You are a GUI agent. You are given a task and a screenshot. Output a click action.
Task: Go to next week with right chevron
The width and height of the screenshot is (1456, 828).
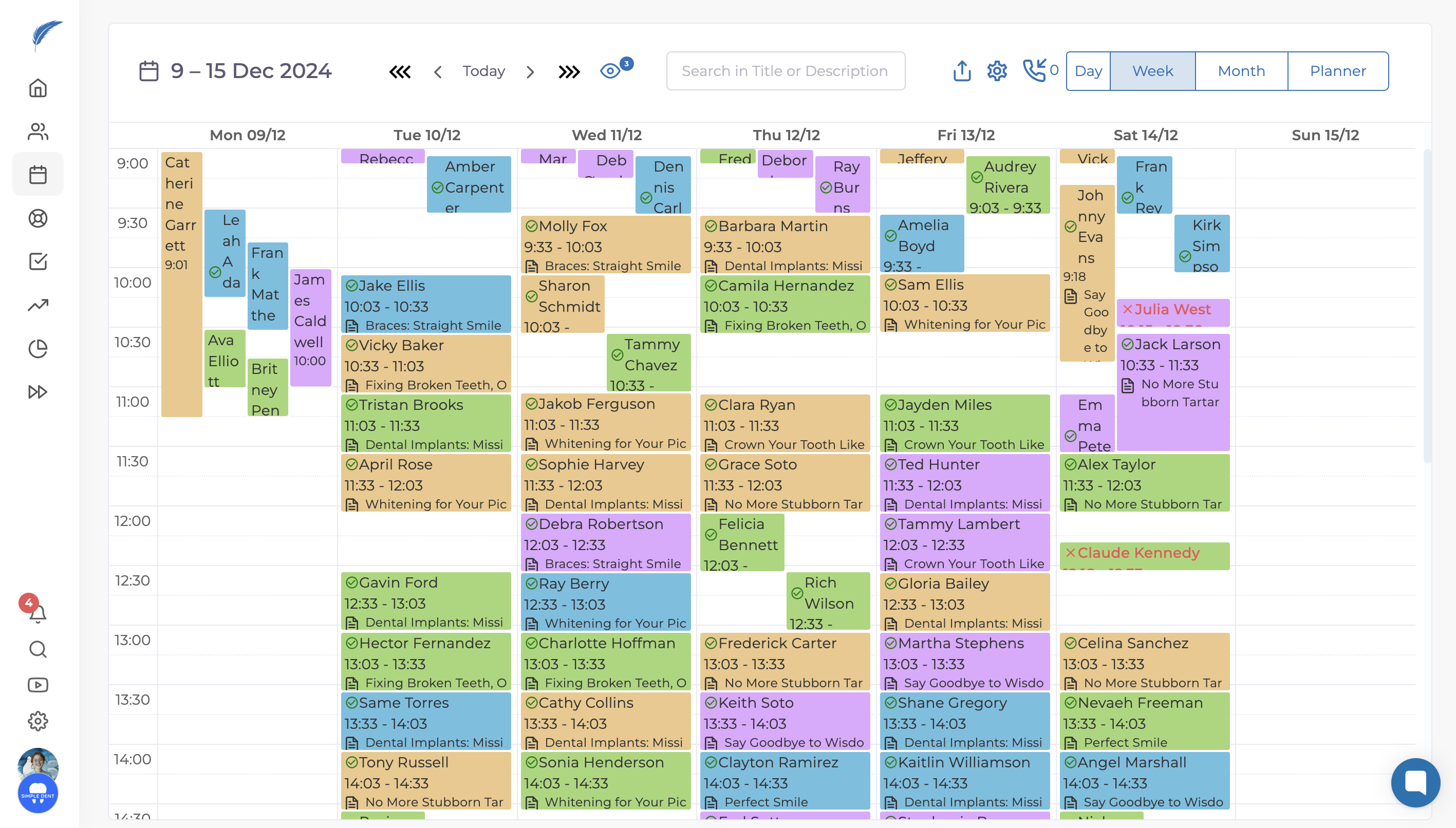[x=530, y=72]
